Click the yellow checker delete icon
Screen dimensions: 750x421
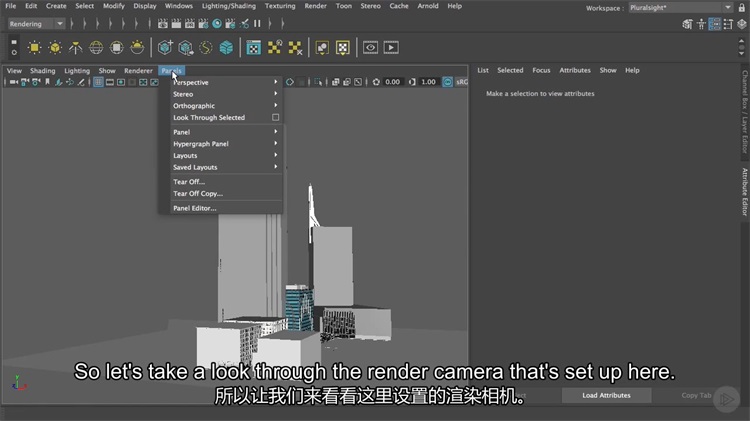pos(295,47)
